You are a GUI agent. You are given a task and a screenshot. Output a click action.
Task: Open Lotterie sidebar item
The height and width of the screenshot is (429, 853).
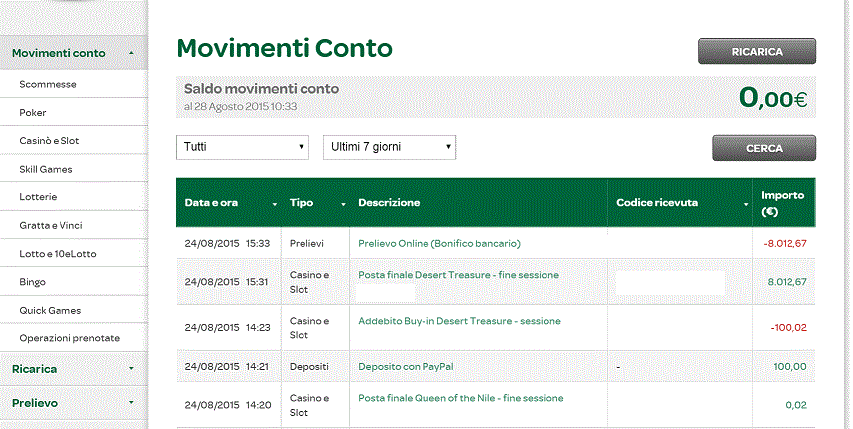click(38, 197)
